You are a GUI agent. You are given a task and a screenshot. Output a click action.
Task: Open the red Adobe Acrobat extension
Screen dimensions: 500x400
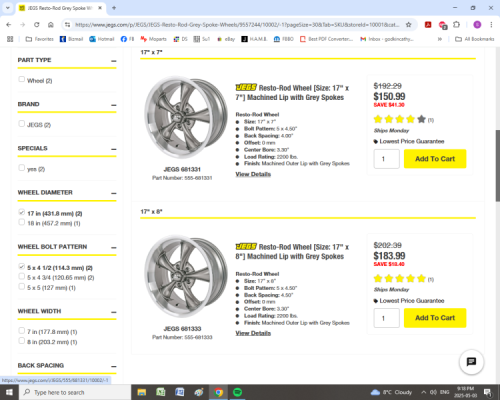pyautogui.click(x=428, y=25)
